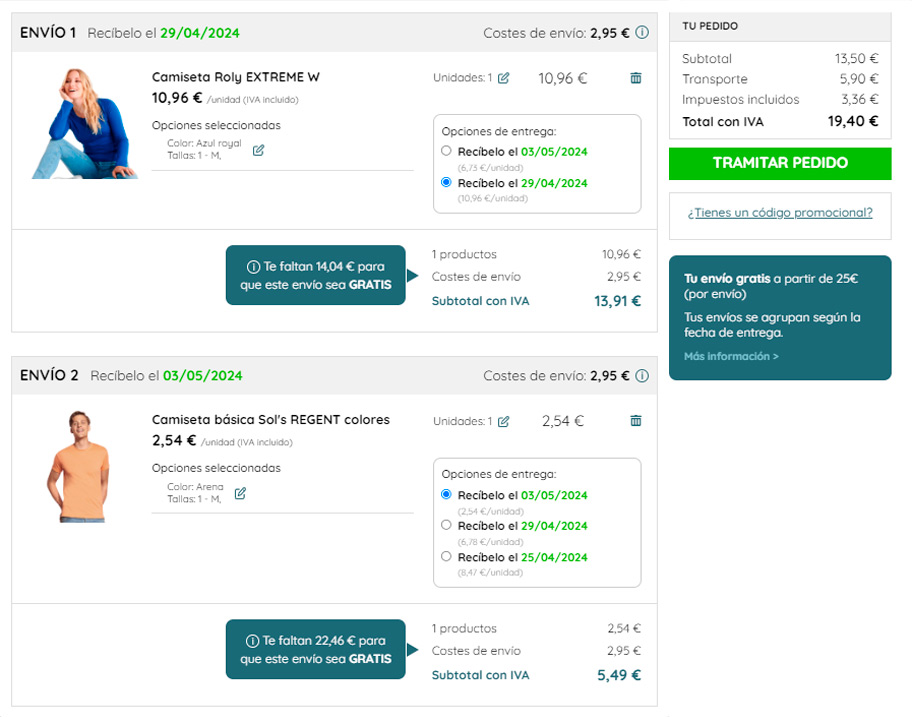Remove Sol's REGENT shirt with trash icon
The image size is (912, 717).
tap(636, 421)
